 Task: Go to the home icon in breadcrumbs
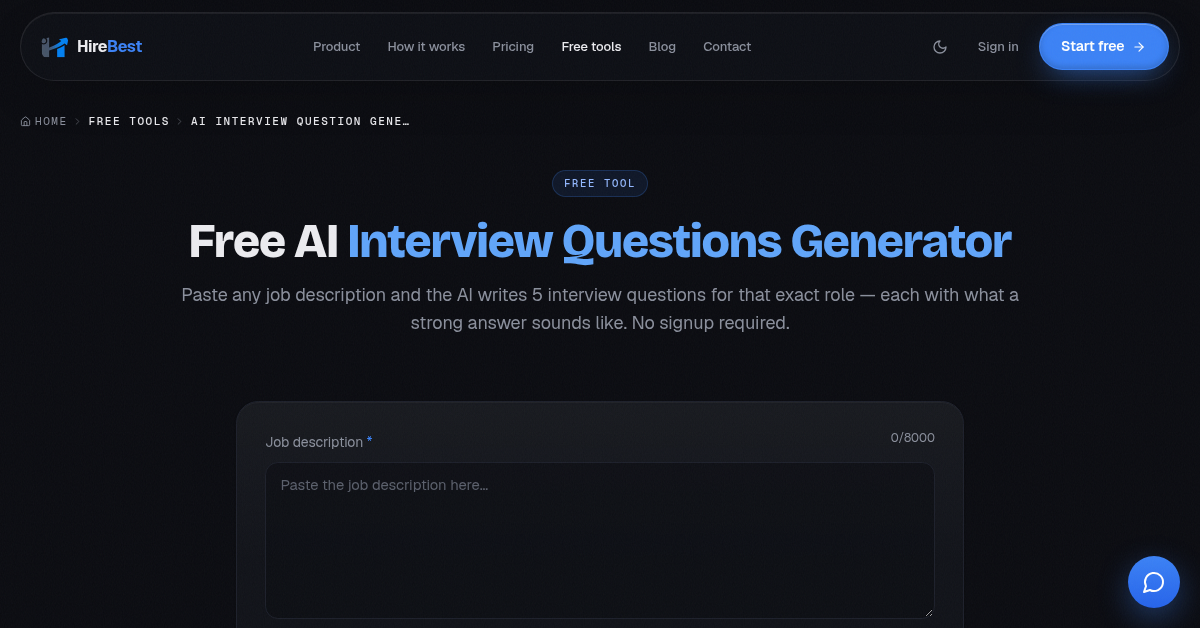(x=26, y=122)
